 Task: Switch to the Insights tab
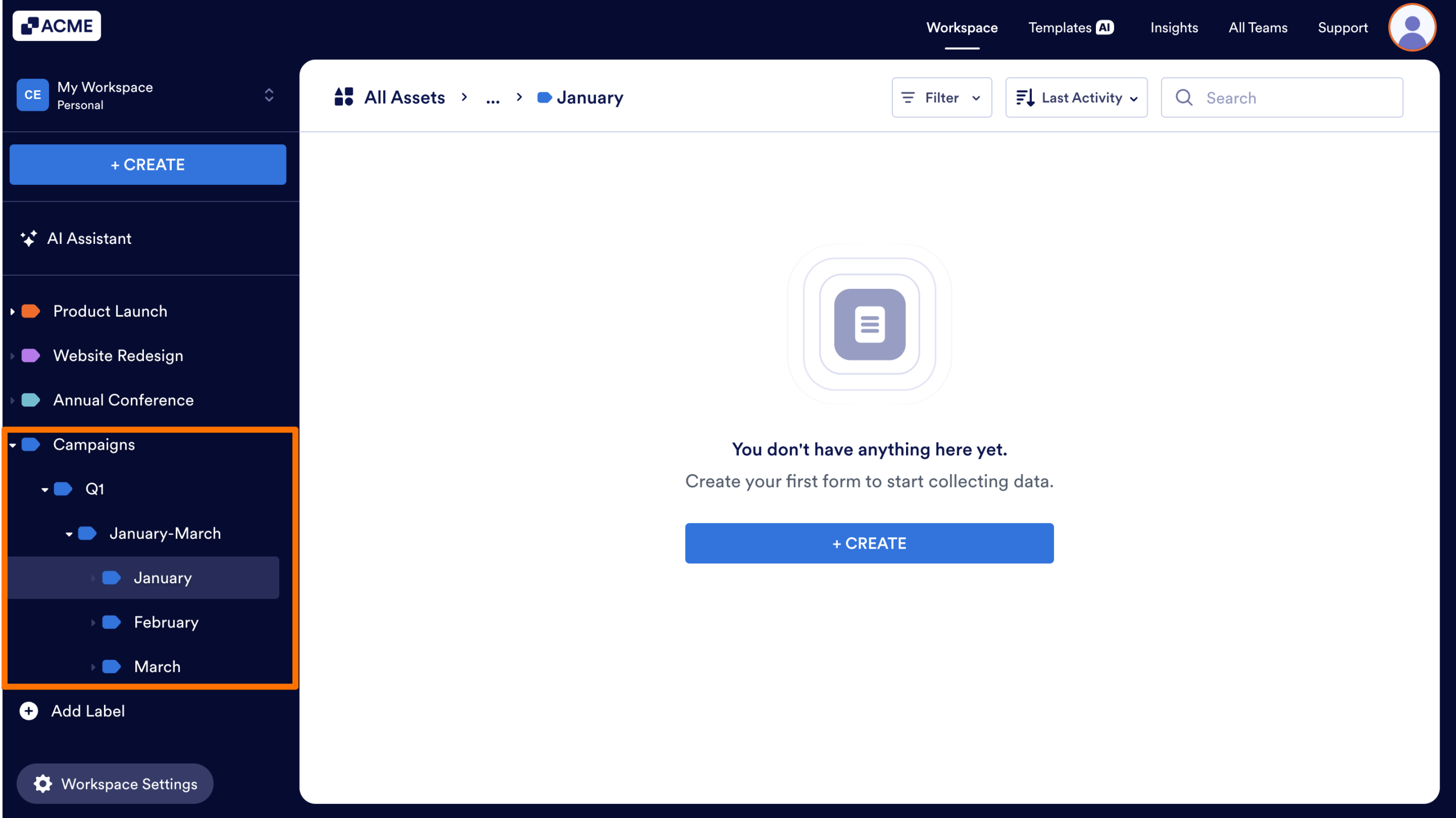[1174, 27]
